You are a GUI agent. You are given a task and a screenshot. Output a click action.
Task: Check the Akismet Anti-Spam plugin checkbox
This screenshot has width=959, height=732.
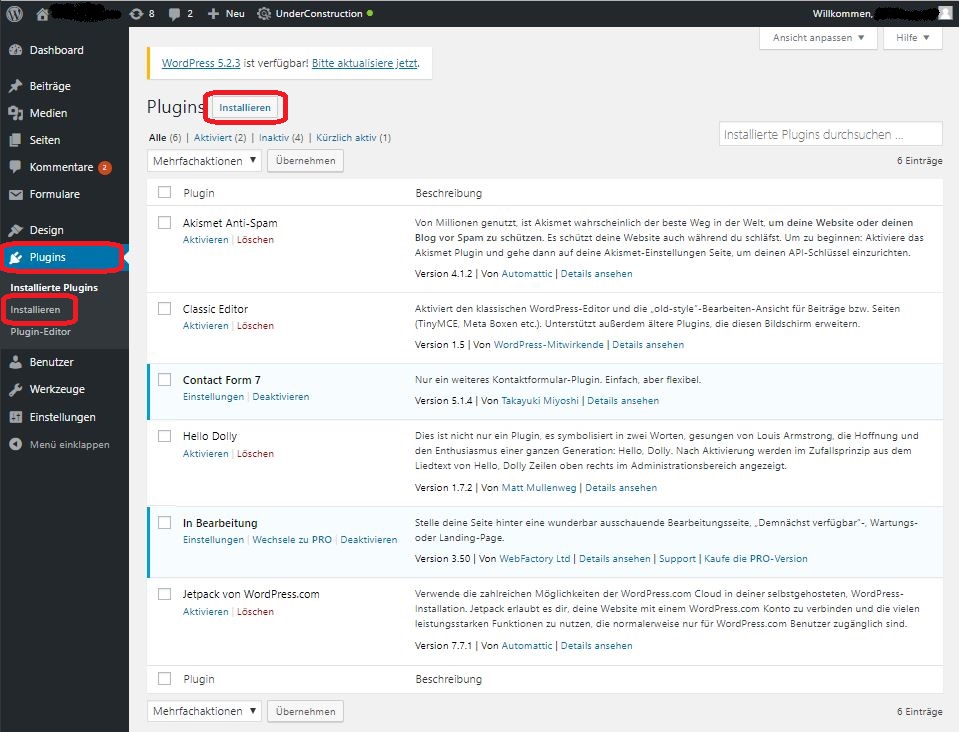[164, 222]
